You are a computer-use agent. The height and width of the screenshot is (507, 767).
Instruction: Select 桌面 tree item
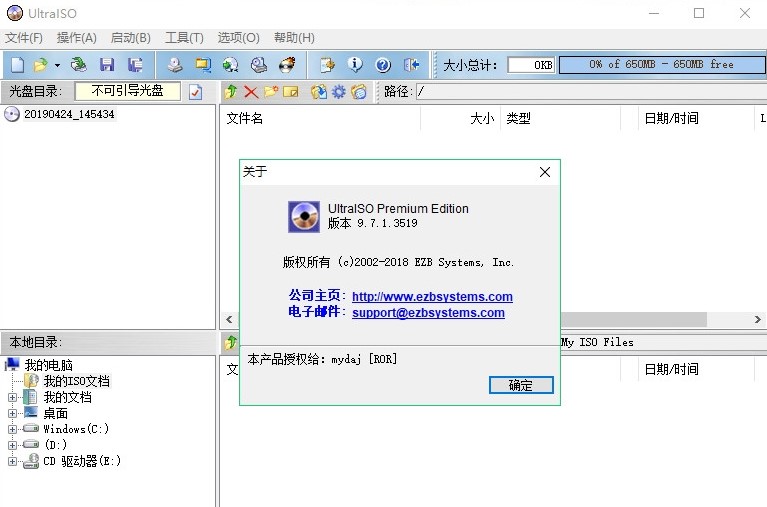point(55,414)
